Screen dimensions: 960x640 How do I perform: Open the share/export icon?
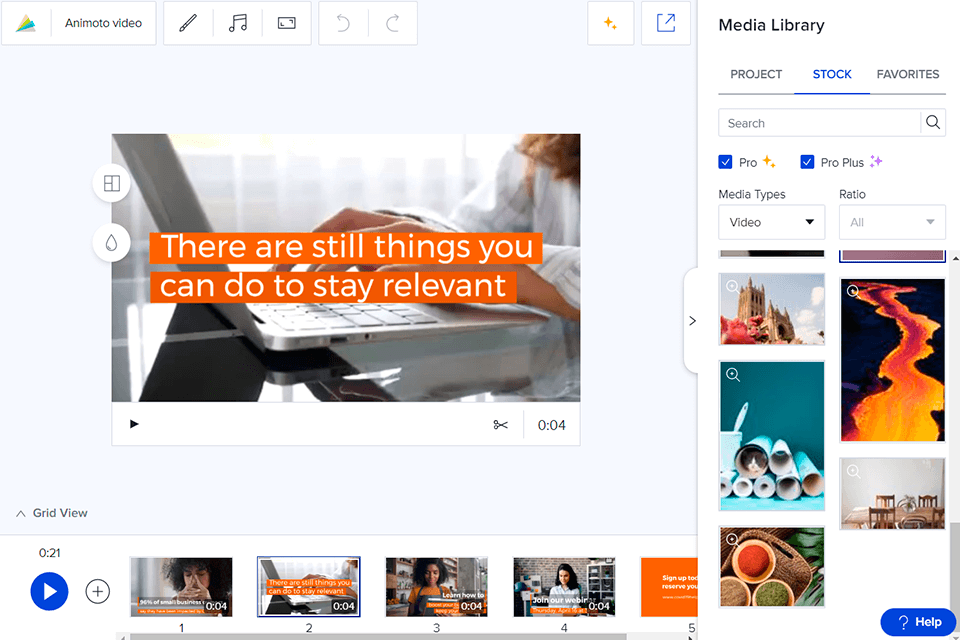(666, 23)
